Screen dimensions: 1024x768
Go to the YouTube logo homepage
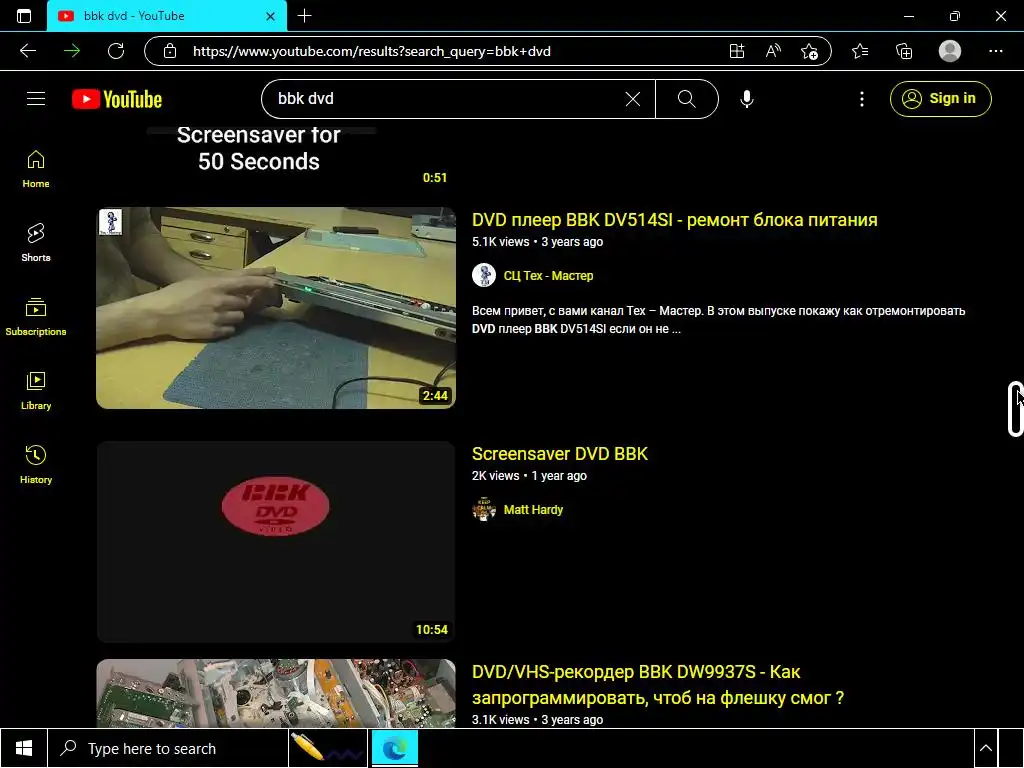(117, 99)
